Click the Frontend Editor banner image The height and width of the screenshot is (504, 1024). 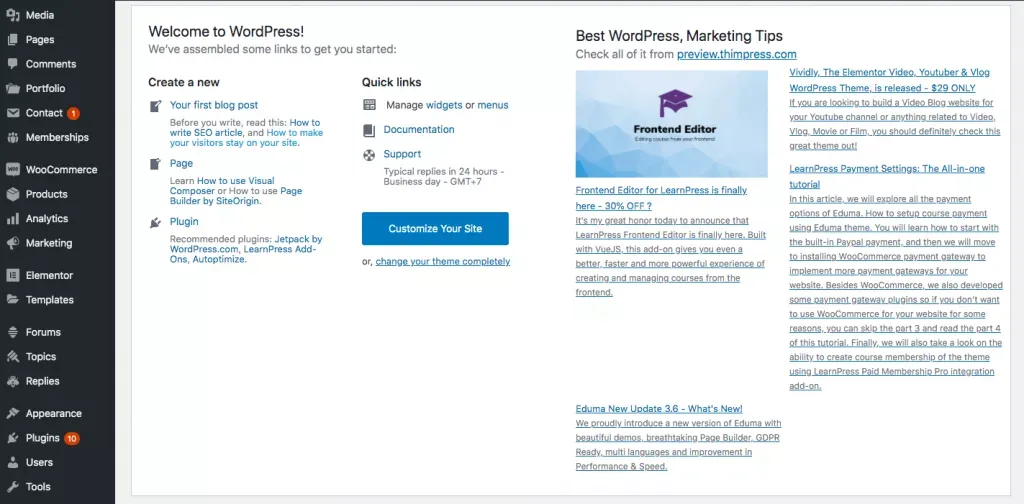pos(671,124)
